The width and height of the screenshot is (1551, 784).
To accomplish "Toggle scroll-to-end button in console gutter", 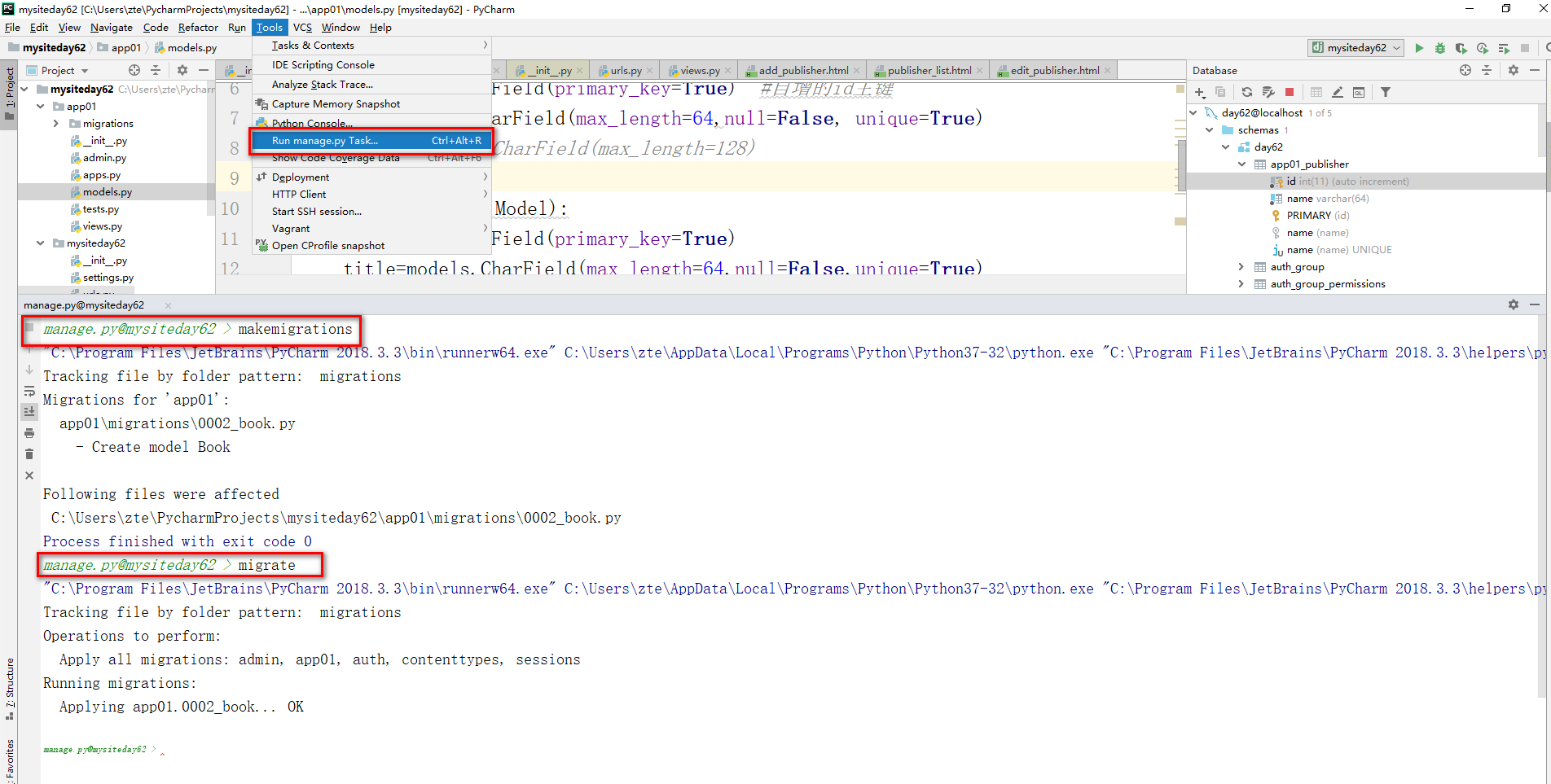I will [29, 412].
